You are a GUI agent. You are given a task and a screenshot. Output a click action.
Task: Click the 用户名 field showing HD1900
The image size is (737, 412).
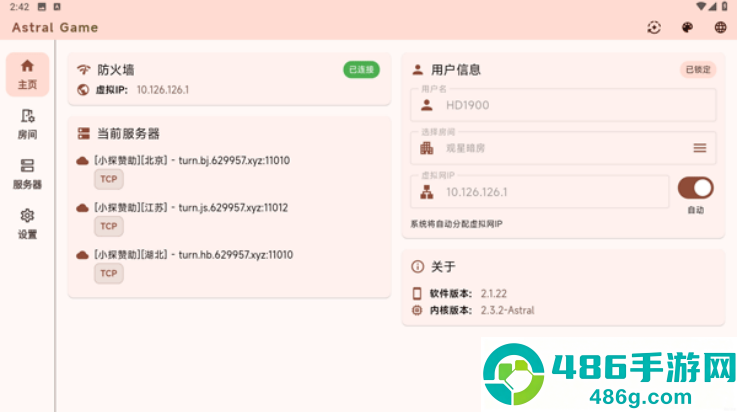[x=563, y=105]
